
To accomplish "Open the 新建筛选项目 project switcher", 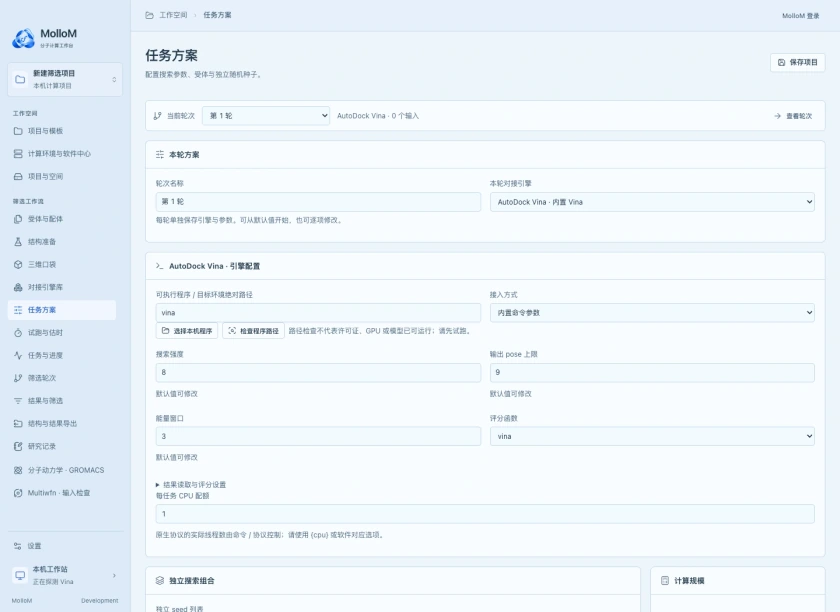I will 65,79.
